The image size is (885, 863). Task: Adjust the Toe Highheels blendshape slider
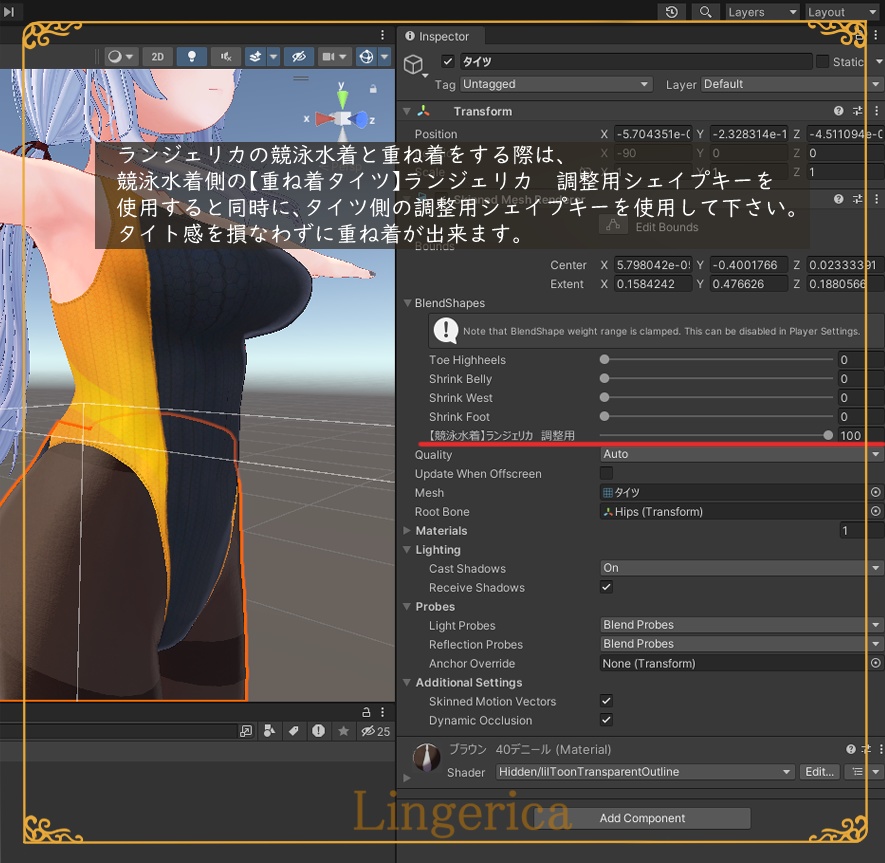point(717,359)
